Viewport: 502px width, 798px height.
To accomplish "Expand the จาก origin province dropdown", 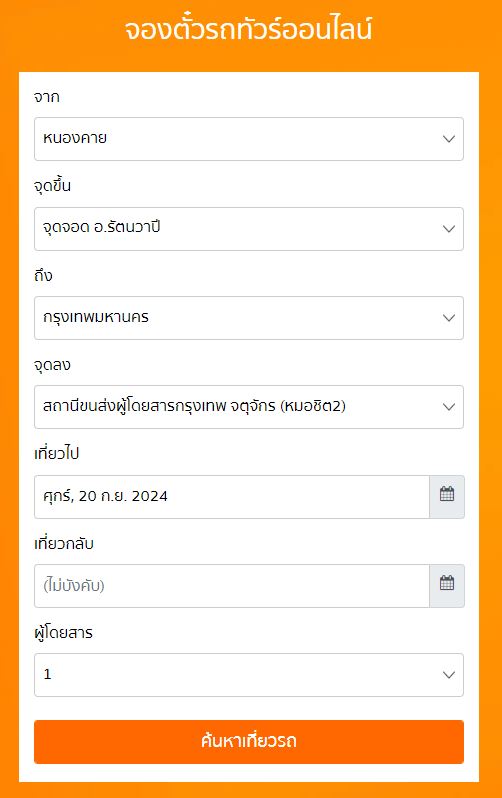I will [249, 139].
